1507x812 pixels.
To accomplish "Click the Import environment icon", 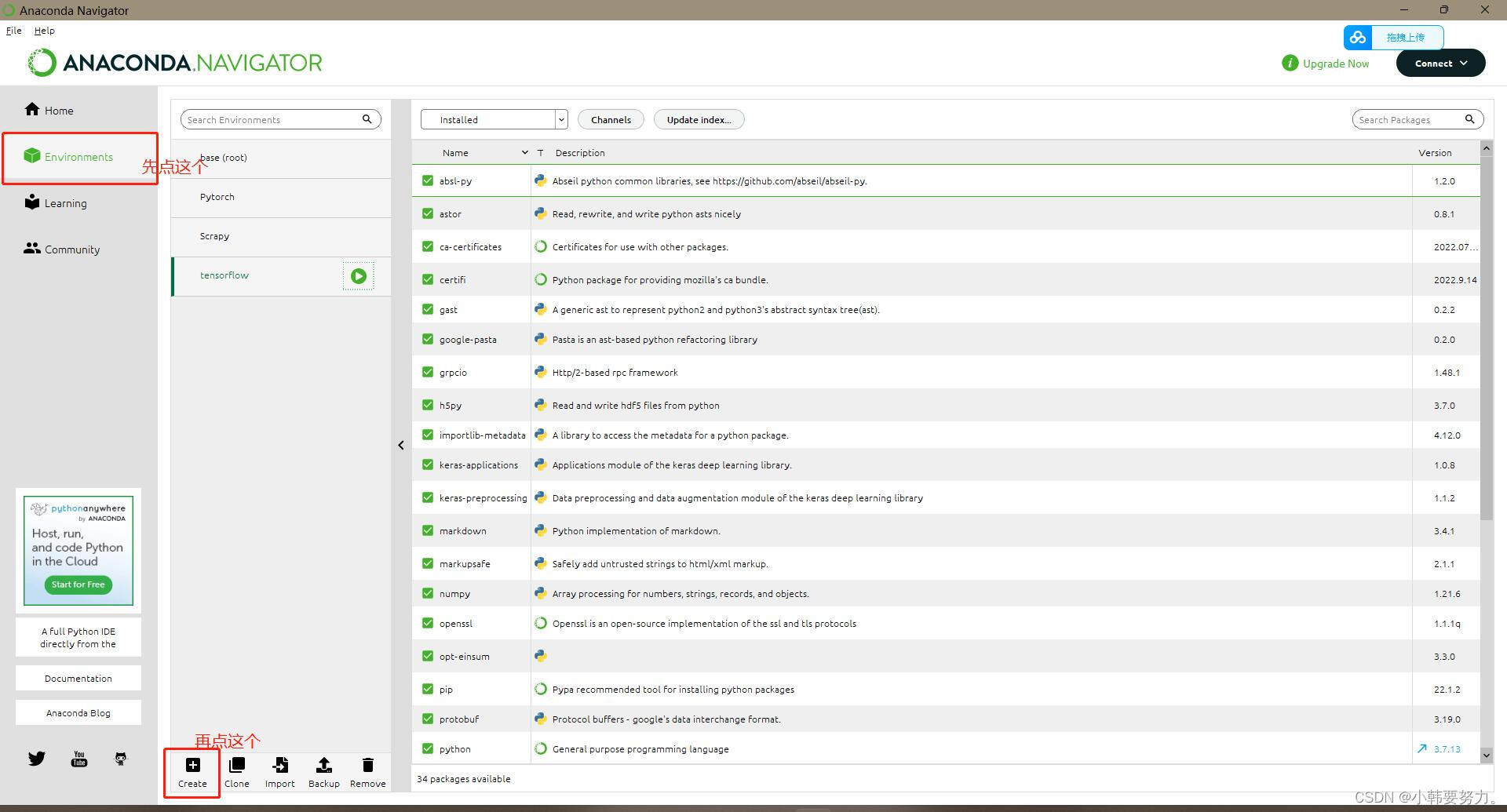I will pyautogui.click(x=280, y=765).
